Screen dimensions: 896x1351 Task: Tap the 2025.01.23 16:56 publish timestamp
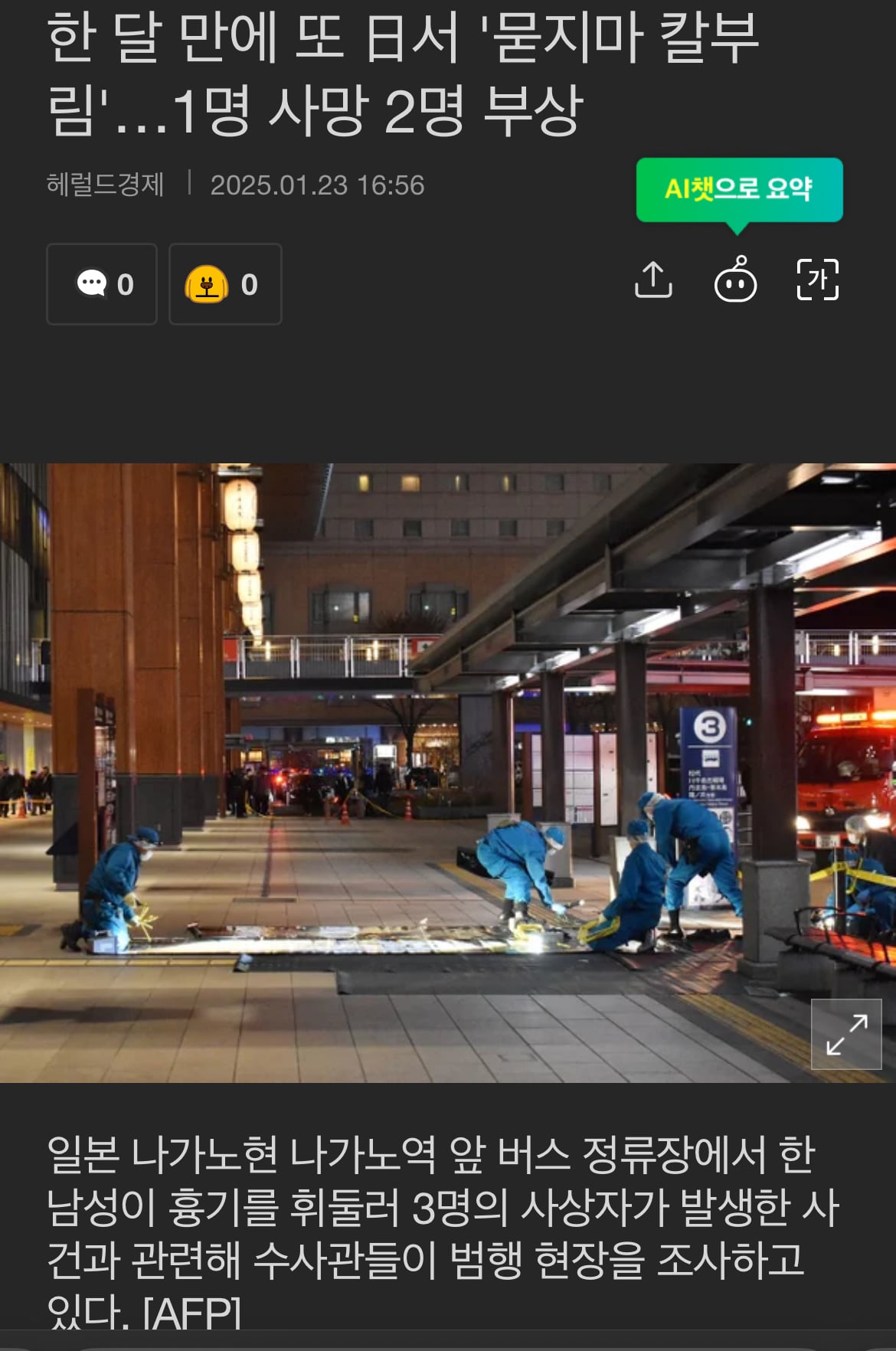pyautogui.click(x=317, y=185)
